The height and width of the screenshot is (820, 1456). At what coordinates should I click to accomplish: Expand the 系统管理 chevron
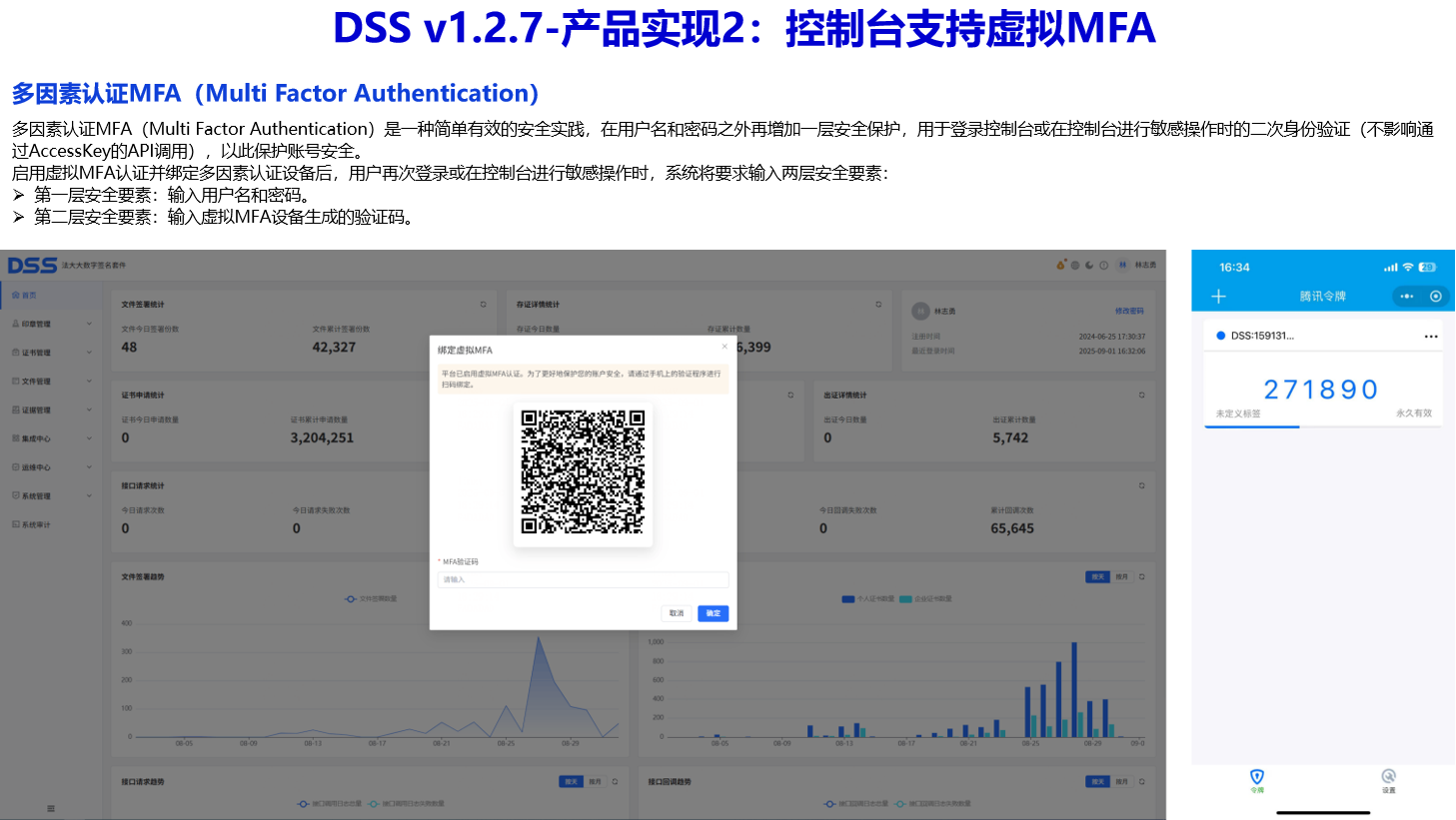(89, 495)
